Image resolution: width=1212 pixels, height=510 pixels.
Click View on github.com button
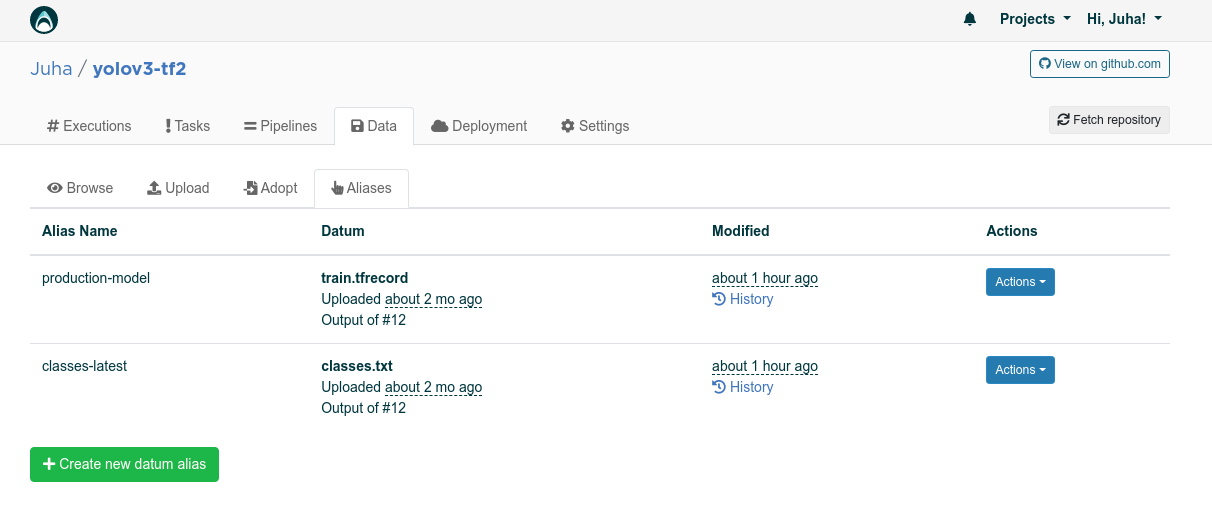pyautogui.click(x=1100, y=64)
